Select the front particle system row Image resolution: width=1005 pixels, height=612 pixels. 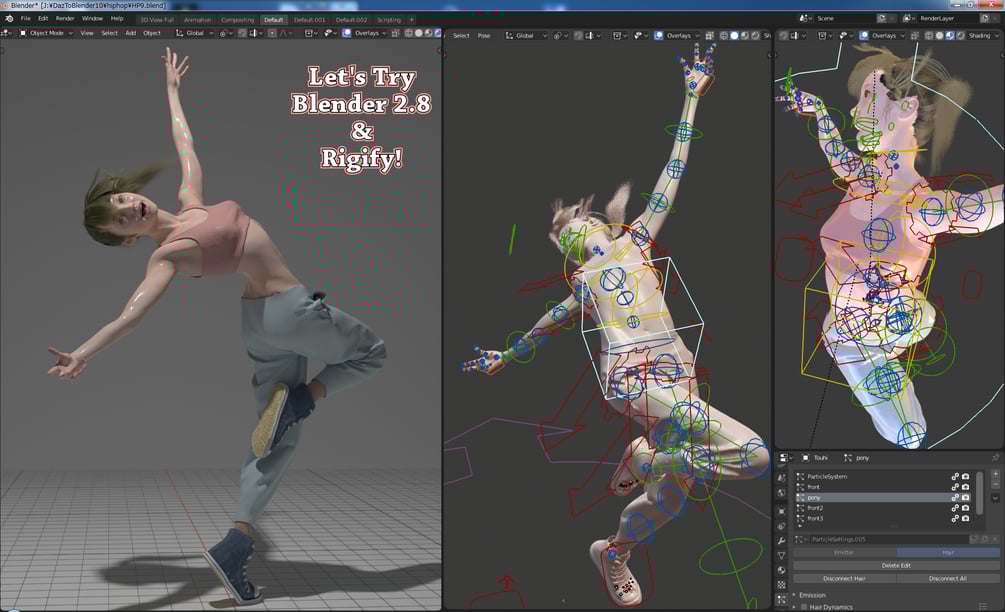pyautogui.click(x=884, y=487)
